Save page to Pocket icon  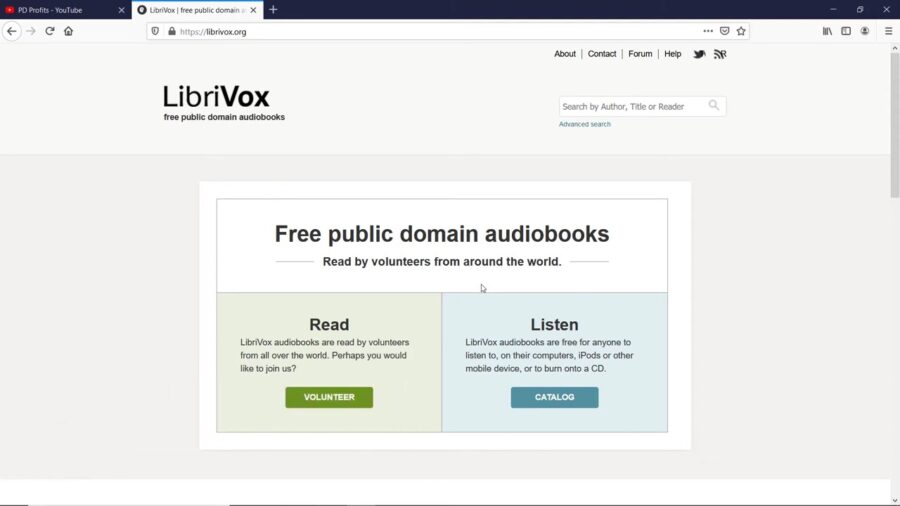[x=724, y=31]
